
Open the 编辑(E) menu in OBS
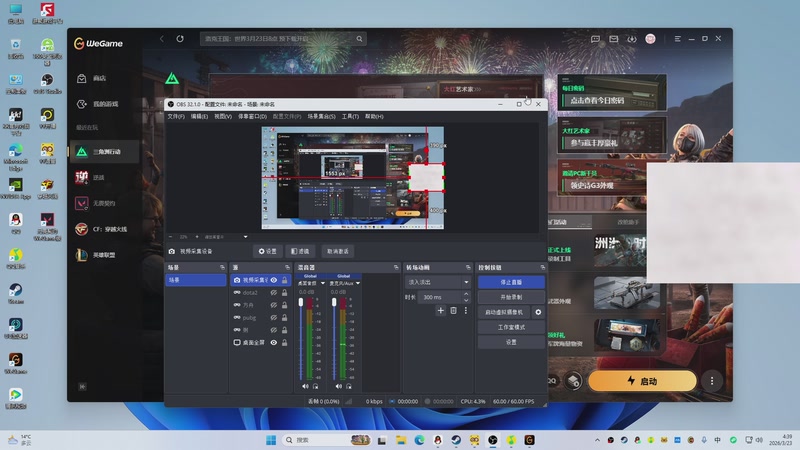(199, 116)
